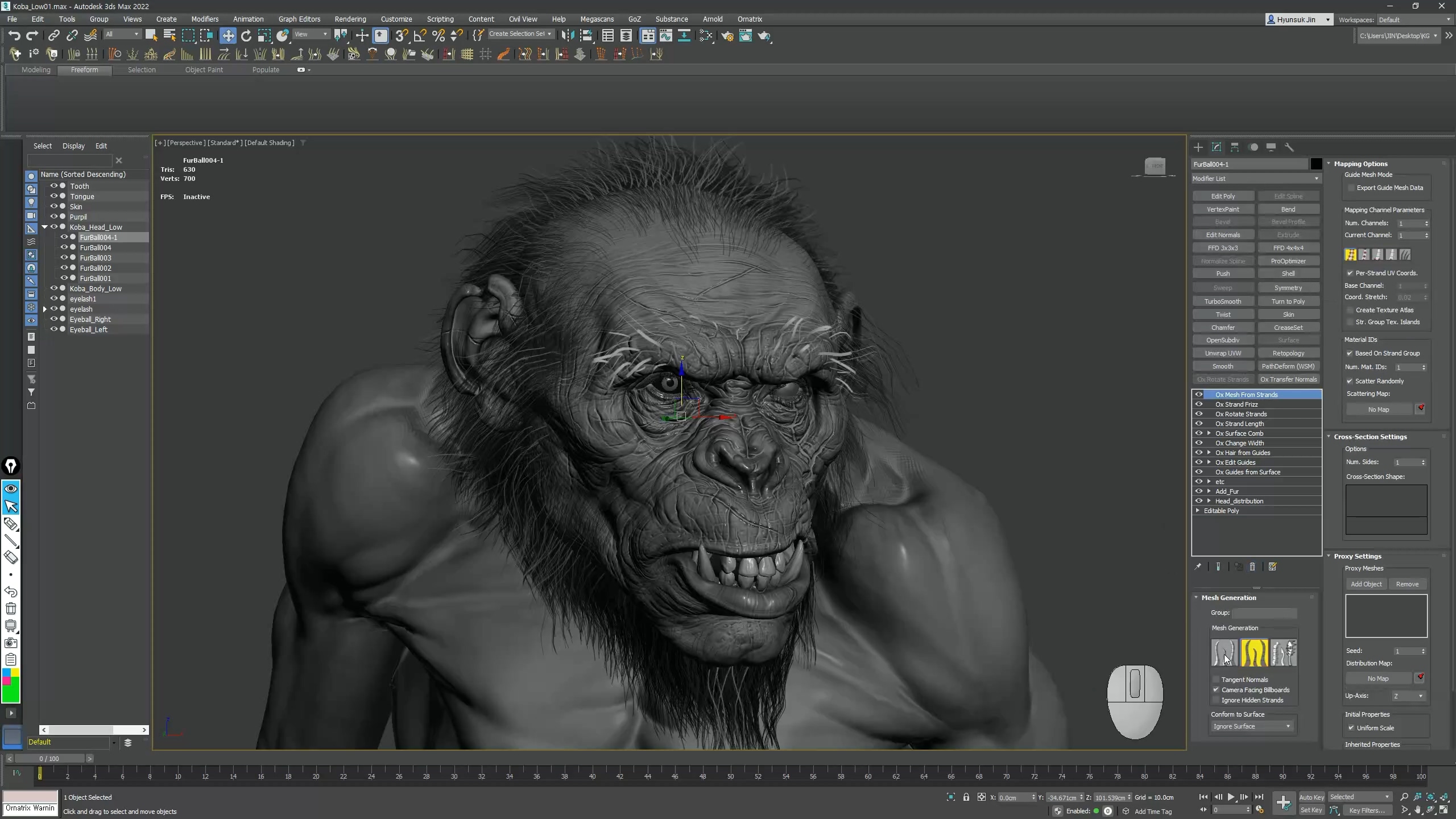This screenshot has width=1456, height=819.
Task: Open the Modify panel tab icon
Action: pos(1217,147)
